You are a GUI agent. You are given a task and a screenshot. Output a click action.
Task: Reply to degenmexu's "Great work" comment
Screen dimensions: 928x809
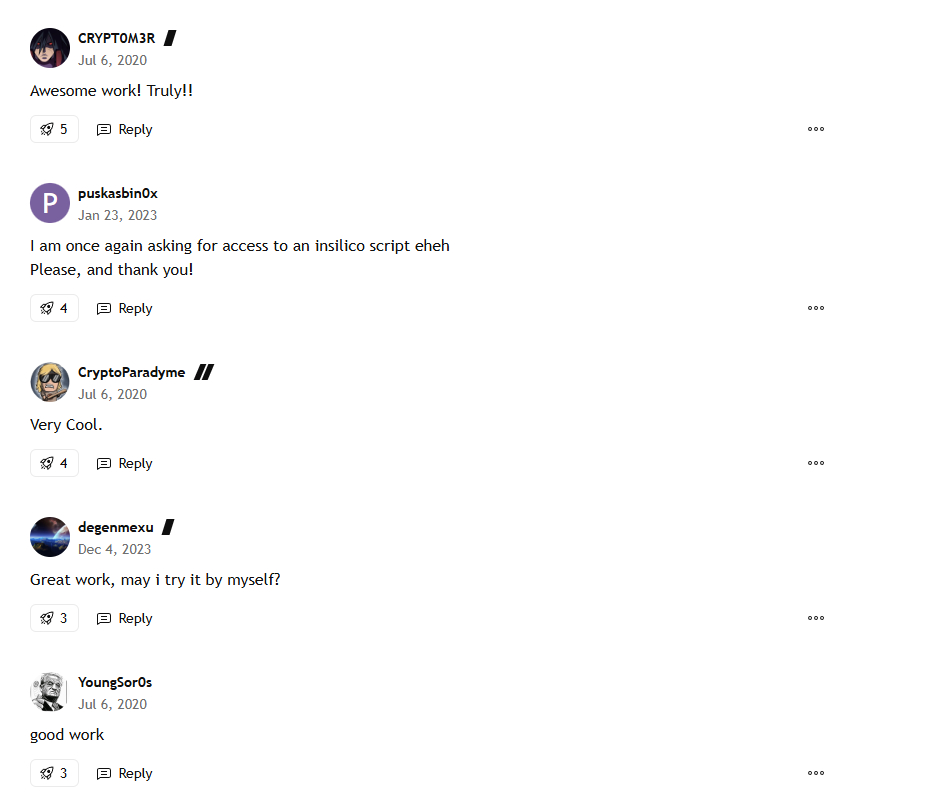[125, 618]
